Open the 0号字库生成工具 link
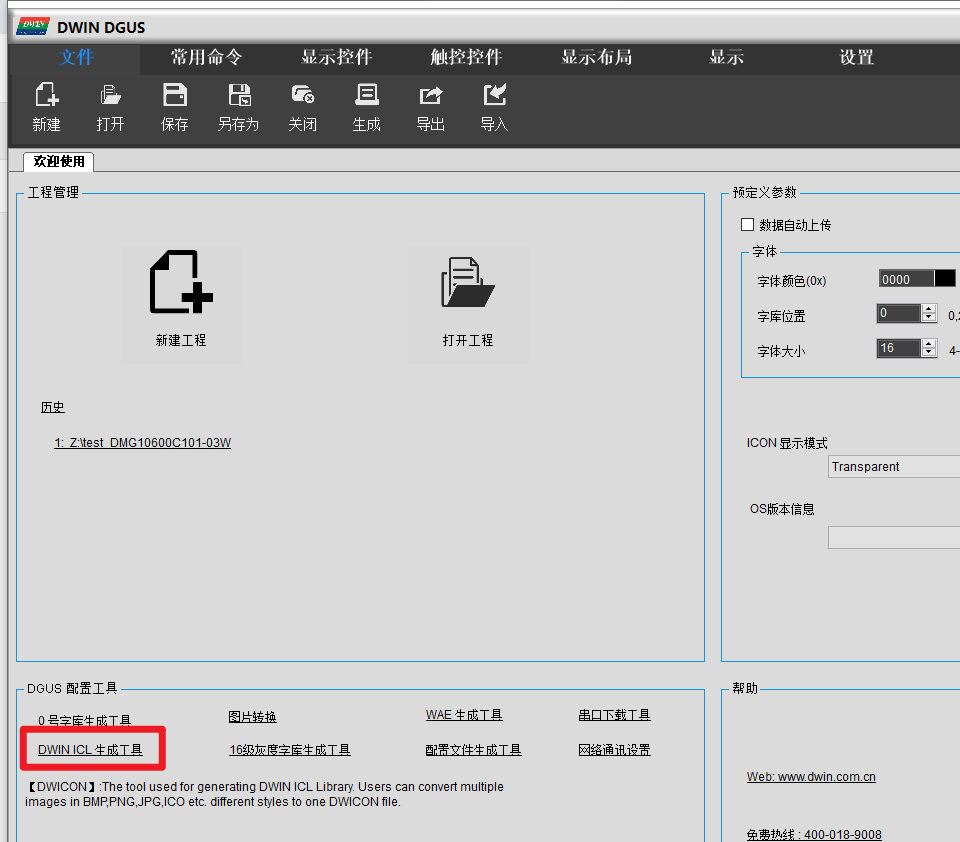Screen dimensions: 960x842 84,720
